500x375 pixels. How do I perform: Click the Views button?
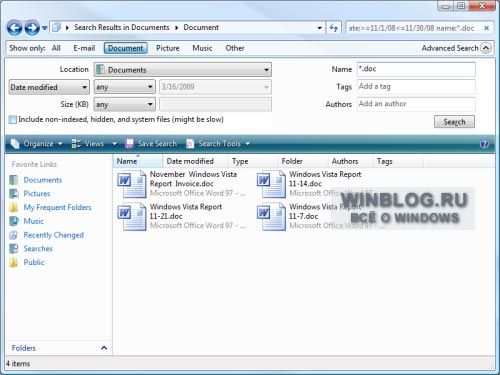click(88, 144)
